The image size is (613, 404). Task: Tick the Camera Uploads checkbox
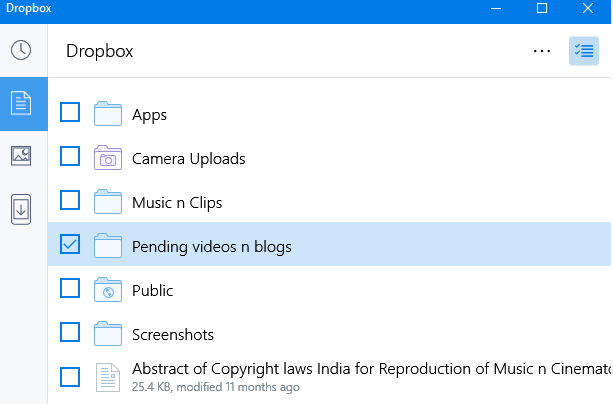tap(70, 157)
